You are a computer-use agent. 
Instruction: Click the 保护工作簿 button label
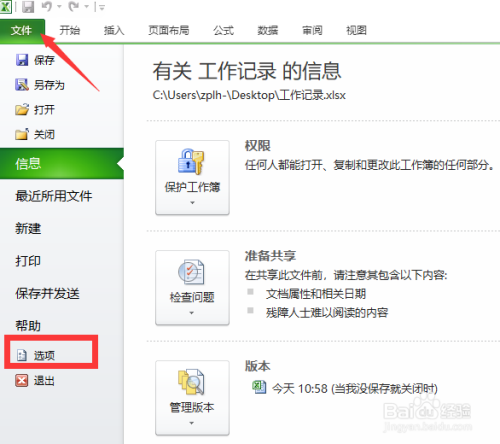tap(192, 187)
